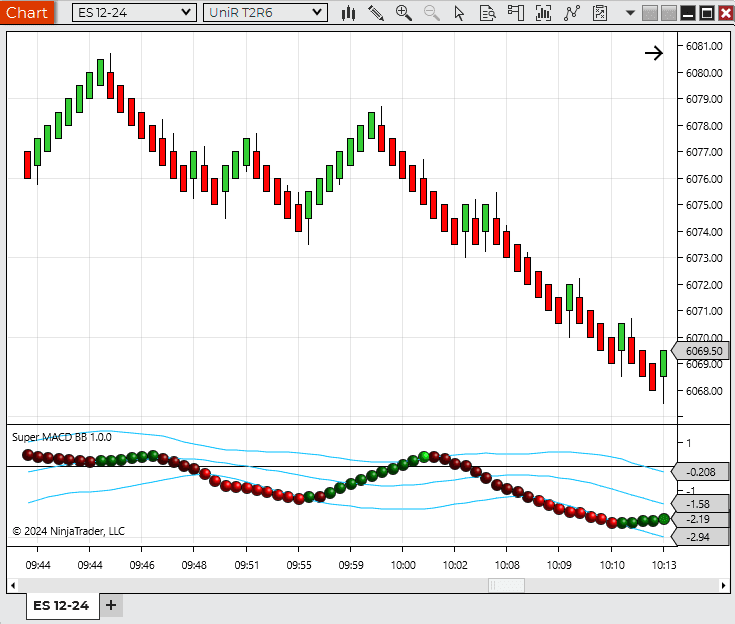735x624 pixels.
Task: Add a new tab with plus button
Action: [111, 605]
